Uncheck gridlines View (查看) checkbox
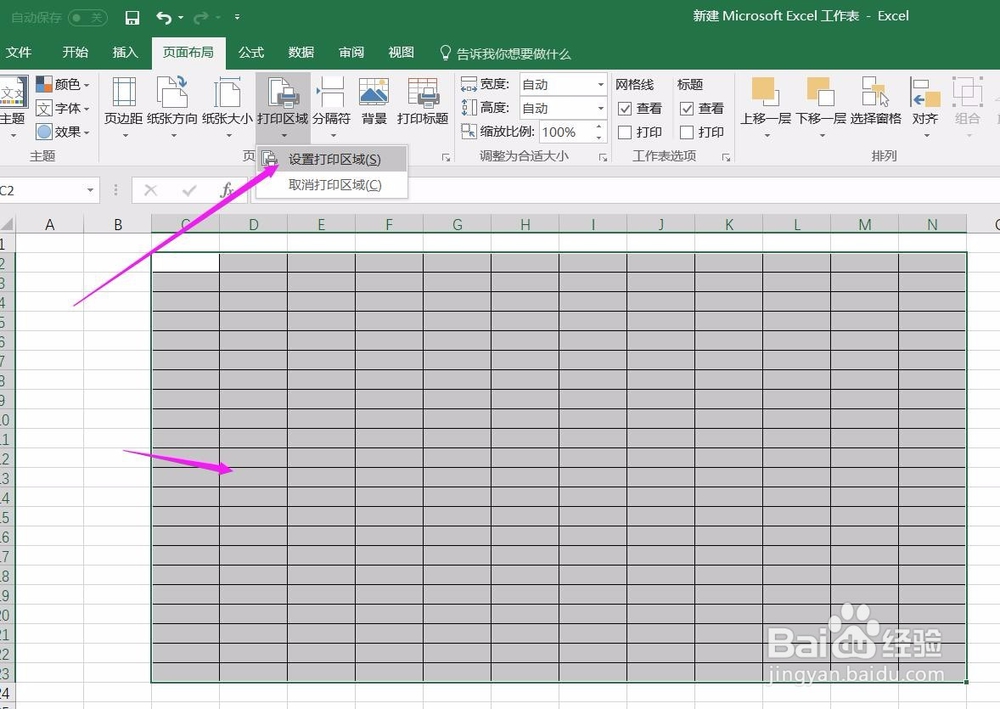Screen dimensions: 1000x709 click(x=625, y=108)
